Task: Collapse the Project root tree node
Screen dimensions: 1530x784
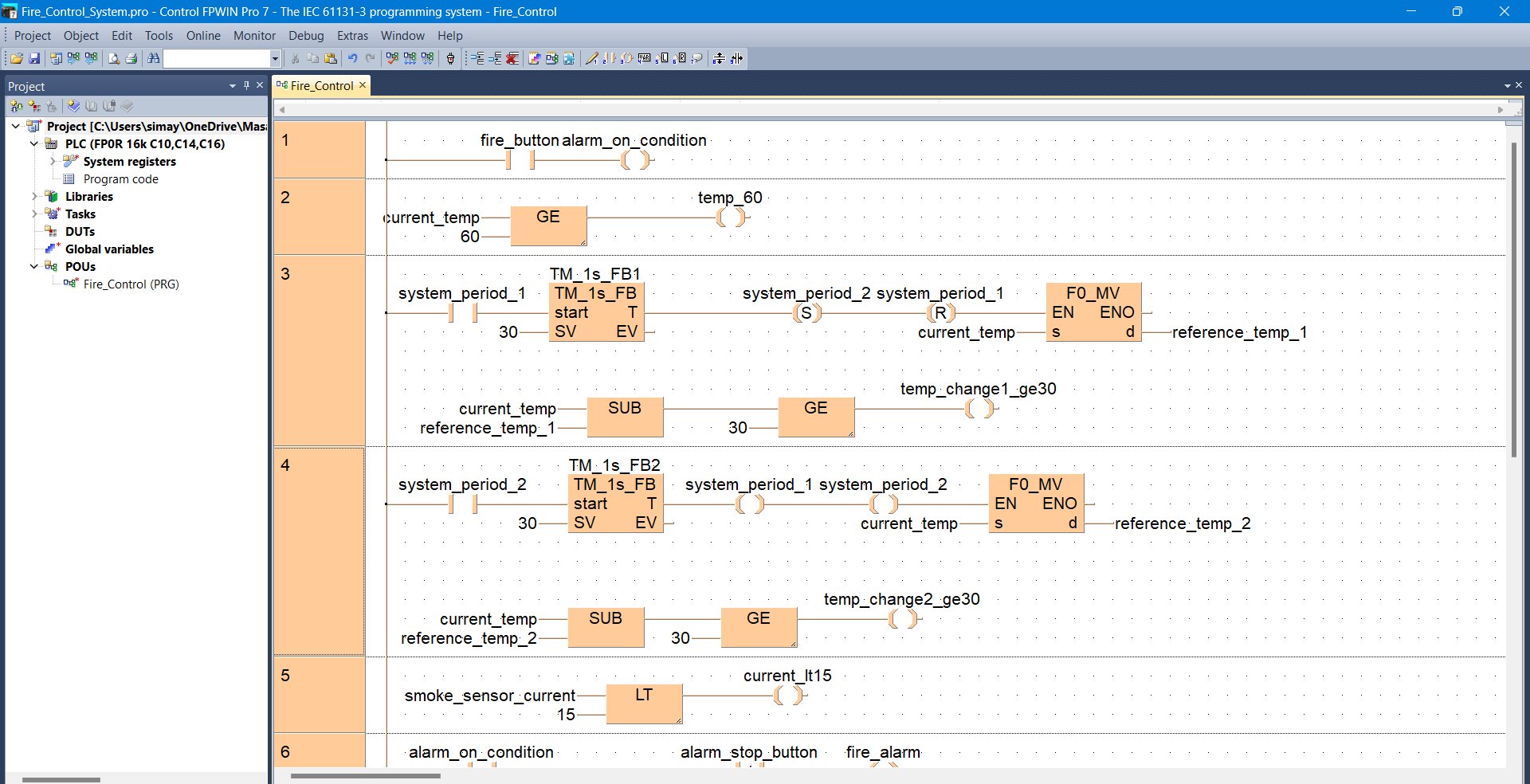Action: 16,126
